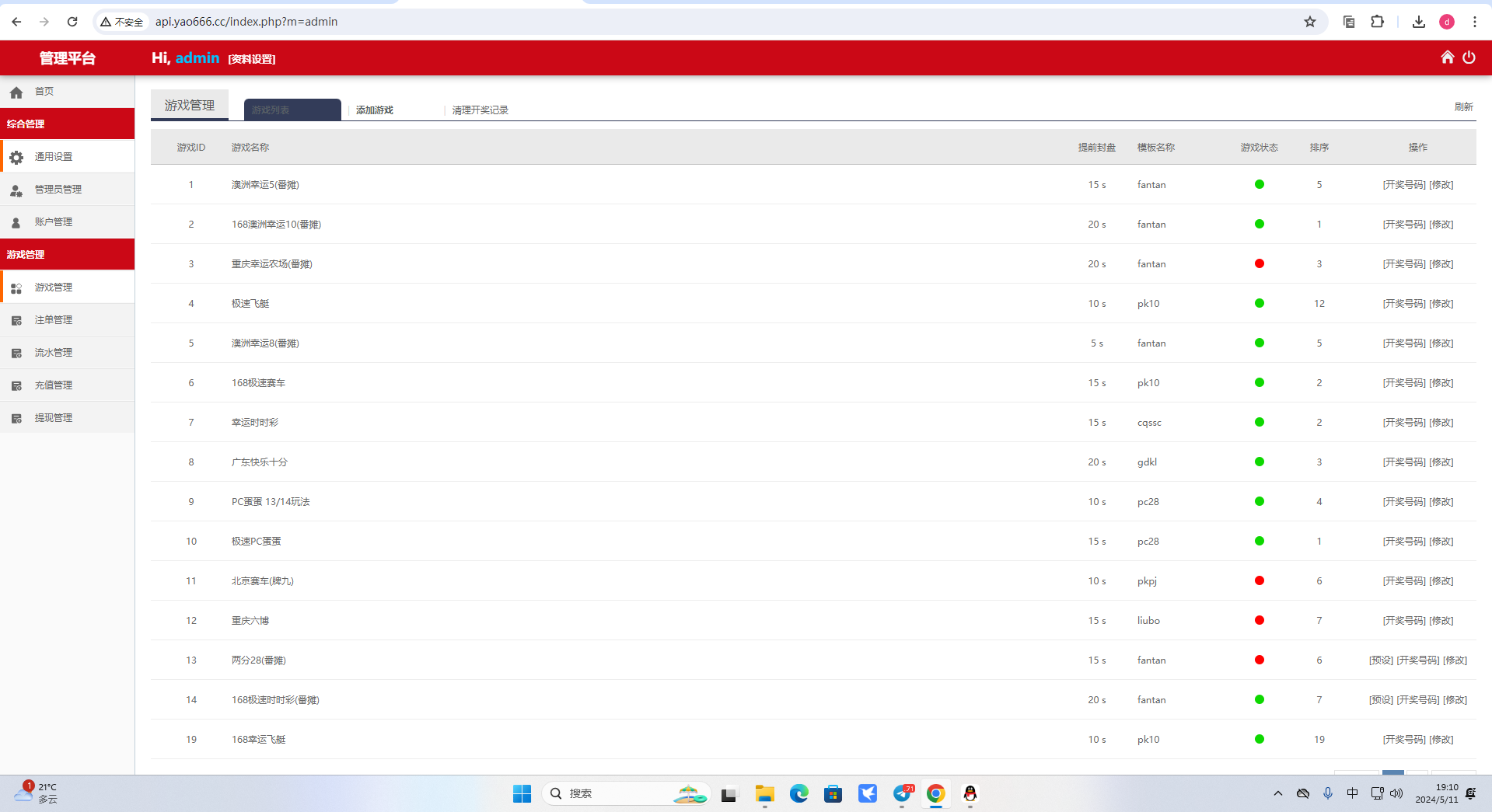The height and width of the screenshot is (812, 1492).
Task: Toggle status dot for 重庆幸运农场(番摊)
Action: coord(1259,264)
